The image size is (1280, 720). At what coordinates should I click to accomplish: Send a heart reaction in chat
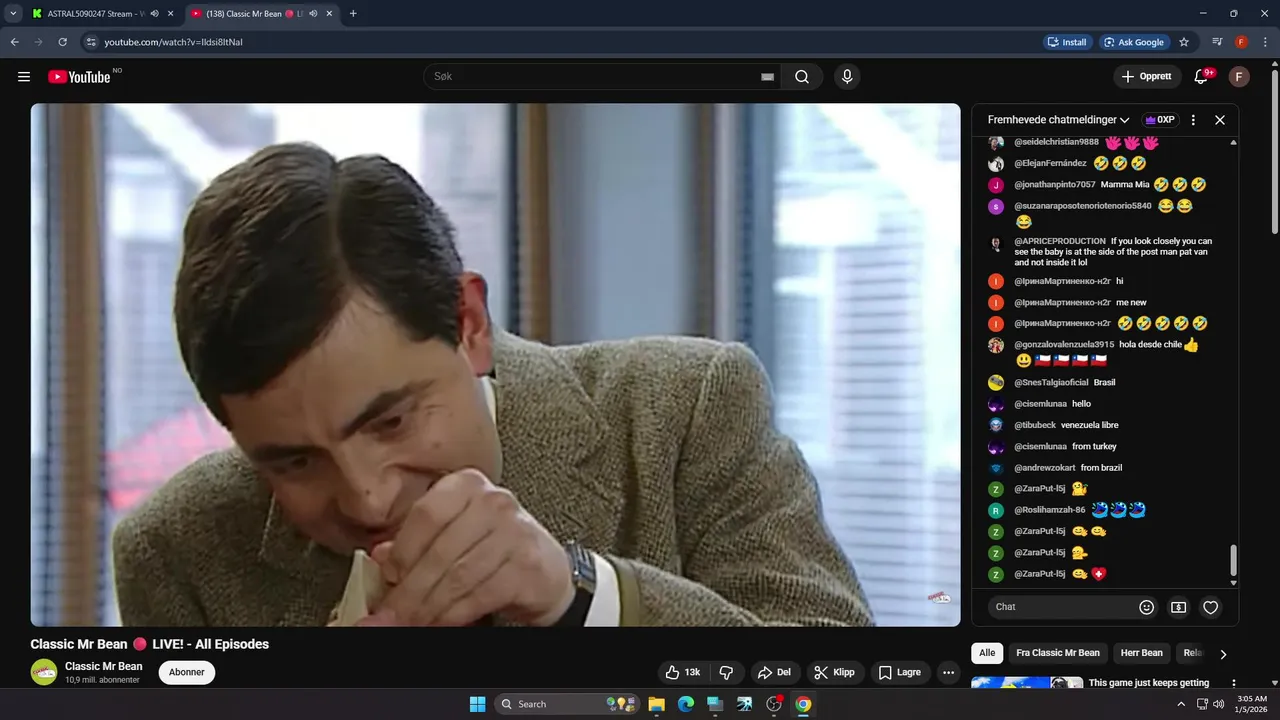[x=1210, y=607]
